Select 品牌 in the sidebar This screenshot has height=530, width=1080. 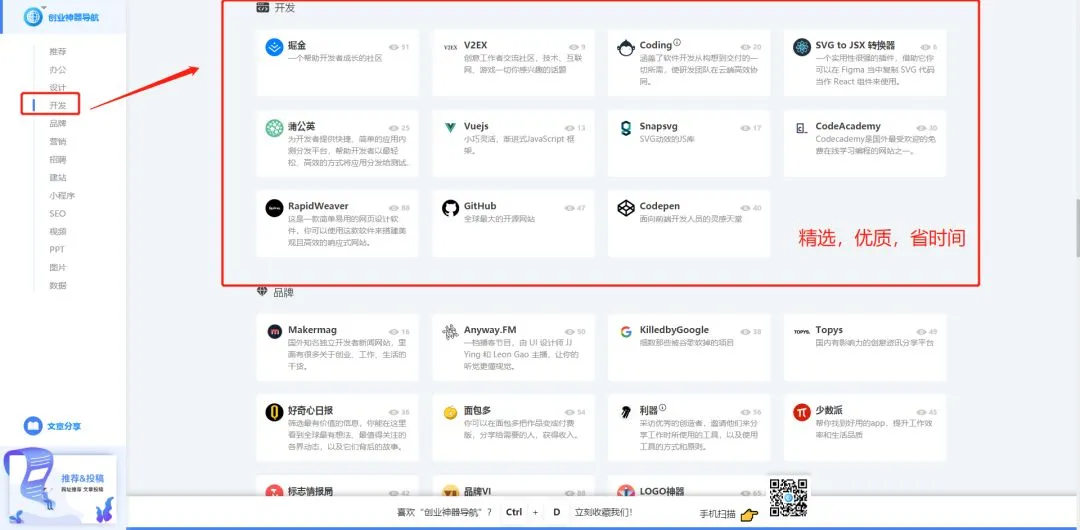58,123
